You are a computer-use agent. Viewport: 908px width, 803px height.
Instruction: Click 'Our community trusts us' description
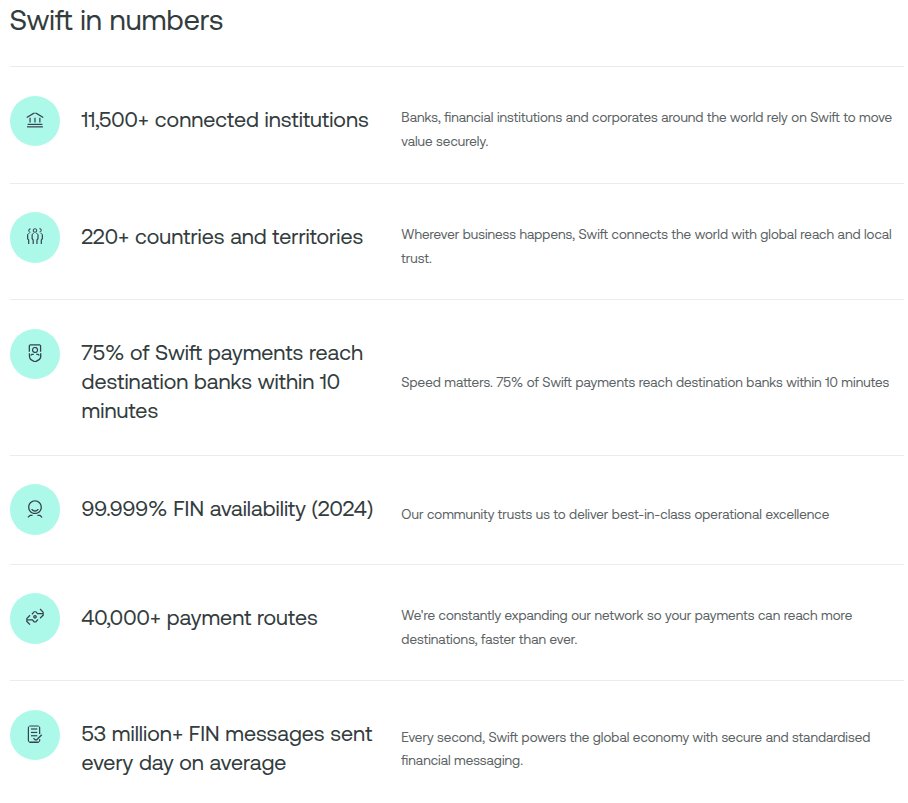point(614,515)
